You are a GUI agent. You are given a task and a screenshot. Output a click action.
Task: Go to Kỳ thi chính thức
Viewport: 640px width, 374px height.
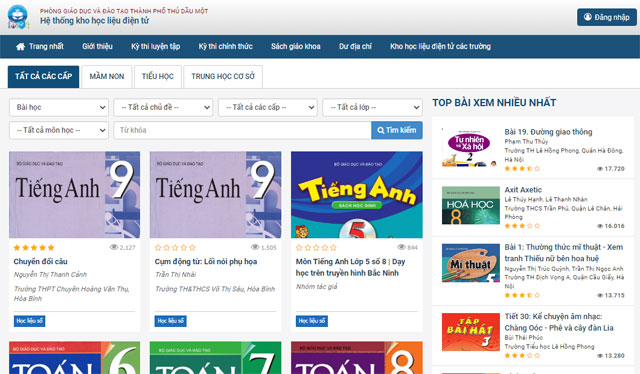(x=225, y=47)
